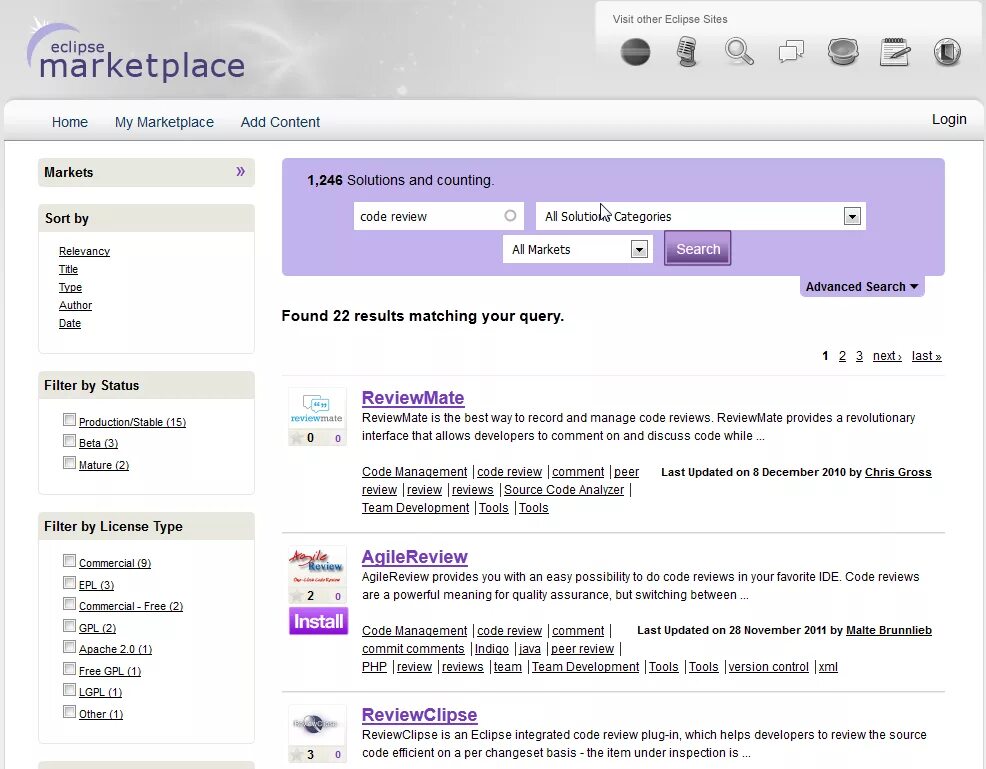Check the EPL license filter
The image size is (986, 769).
pyautogui.click(x=69, y=582)
